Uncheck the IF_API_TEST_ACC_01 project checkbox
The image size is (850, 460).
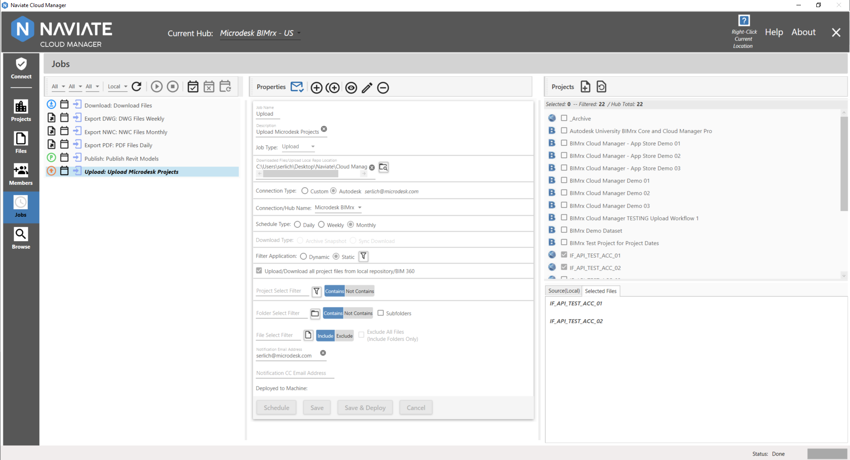(564, 255)
